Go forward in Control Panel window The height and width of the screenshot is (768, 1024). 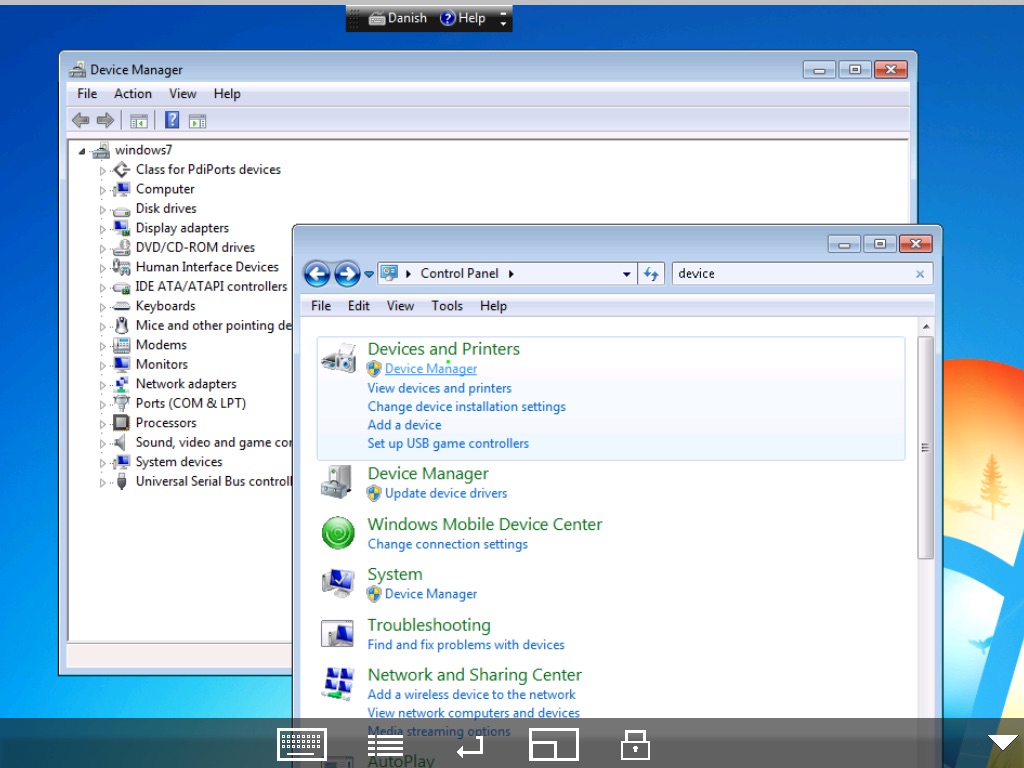pyautogui.click(x=347, y=274)
